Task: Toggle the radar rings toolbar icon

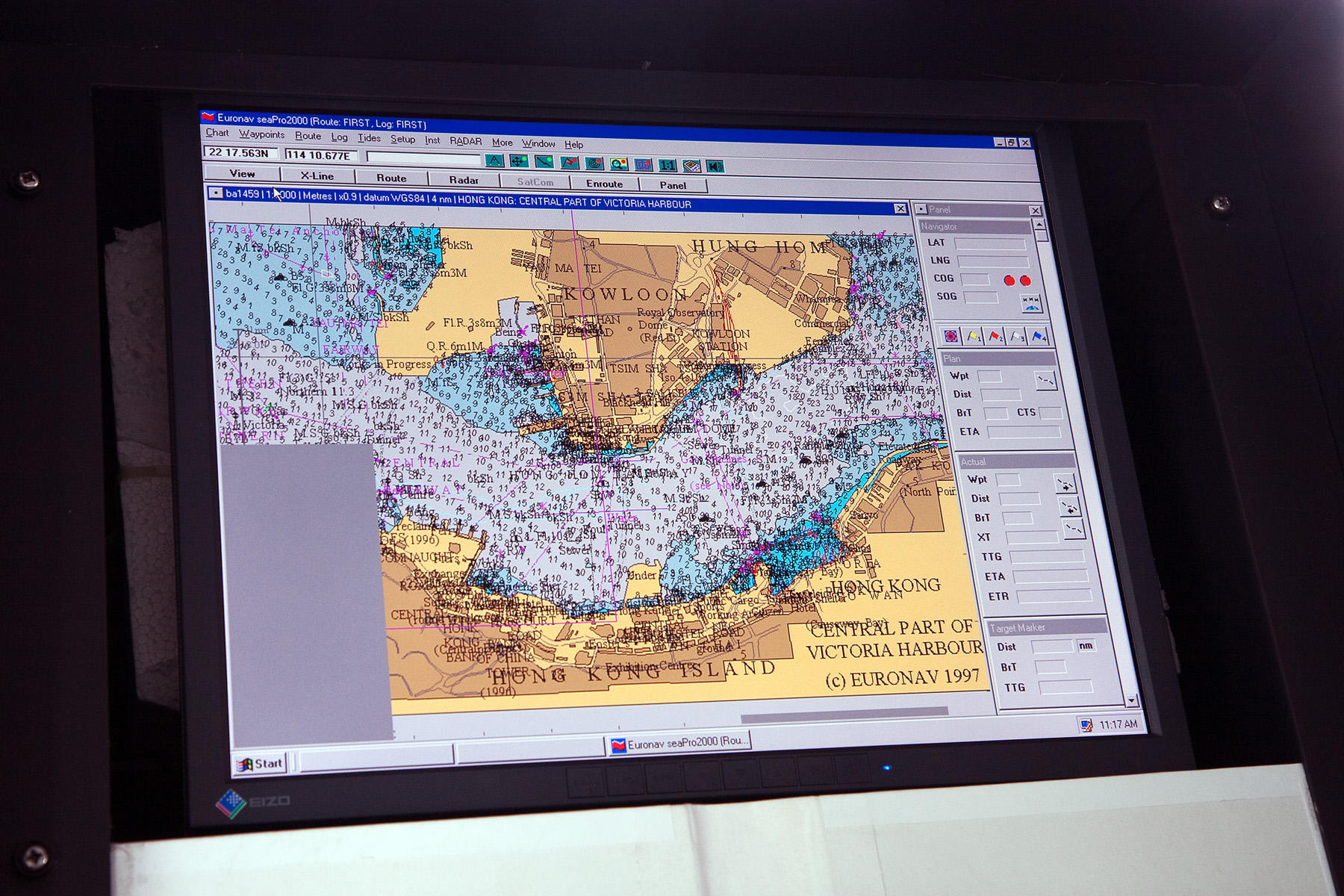Action: point(594,164)
